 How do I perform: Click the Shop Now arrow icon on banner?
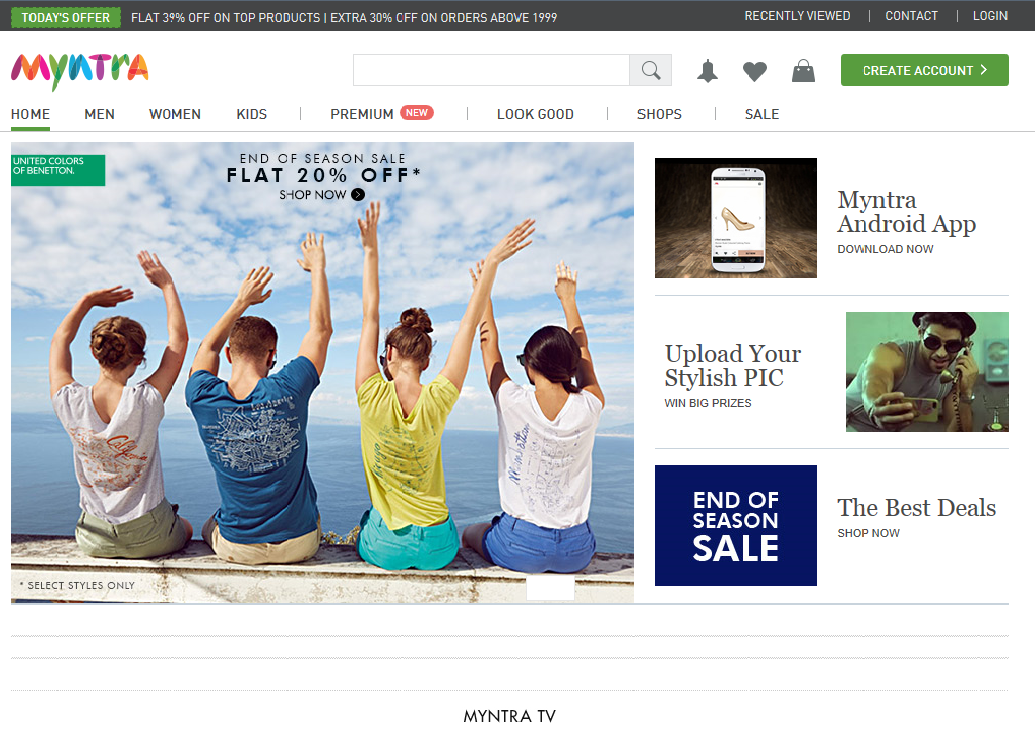(x=358, y=195)
